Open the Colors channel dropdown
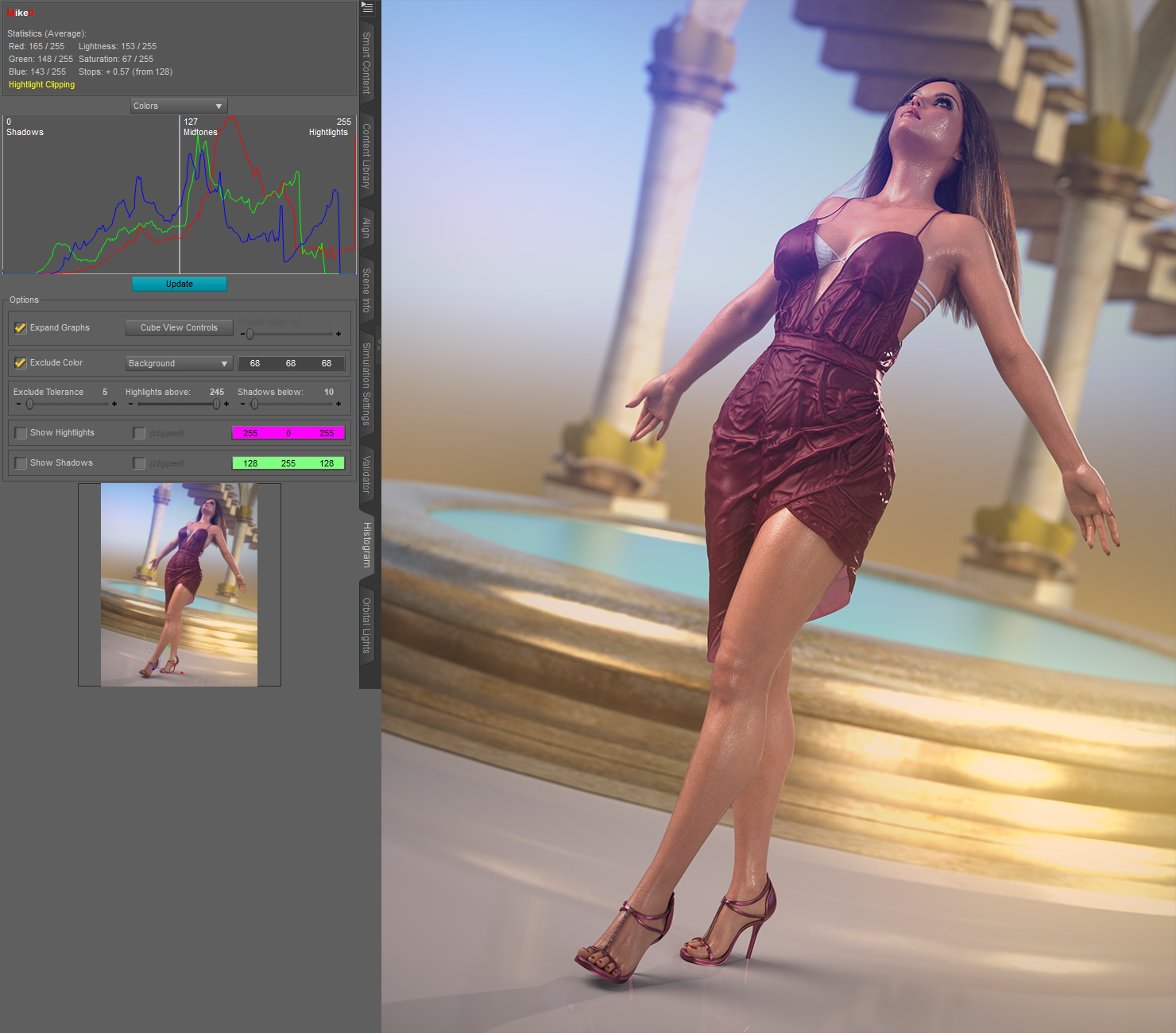This screenshot has width=1176, height=1033. [x=178, y=105]
